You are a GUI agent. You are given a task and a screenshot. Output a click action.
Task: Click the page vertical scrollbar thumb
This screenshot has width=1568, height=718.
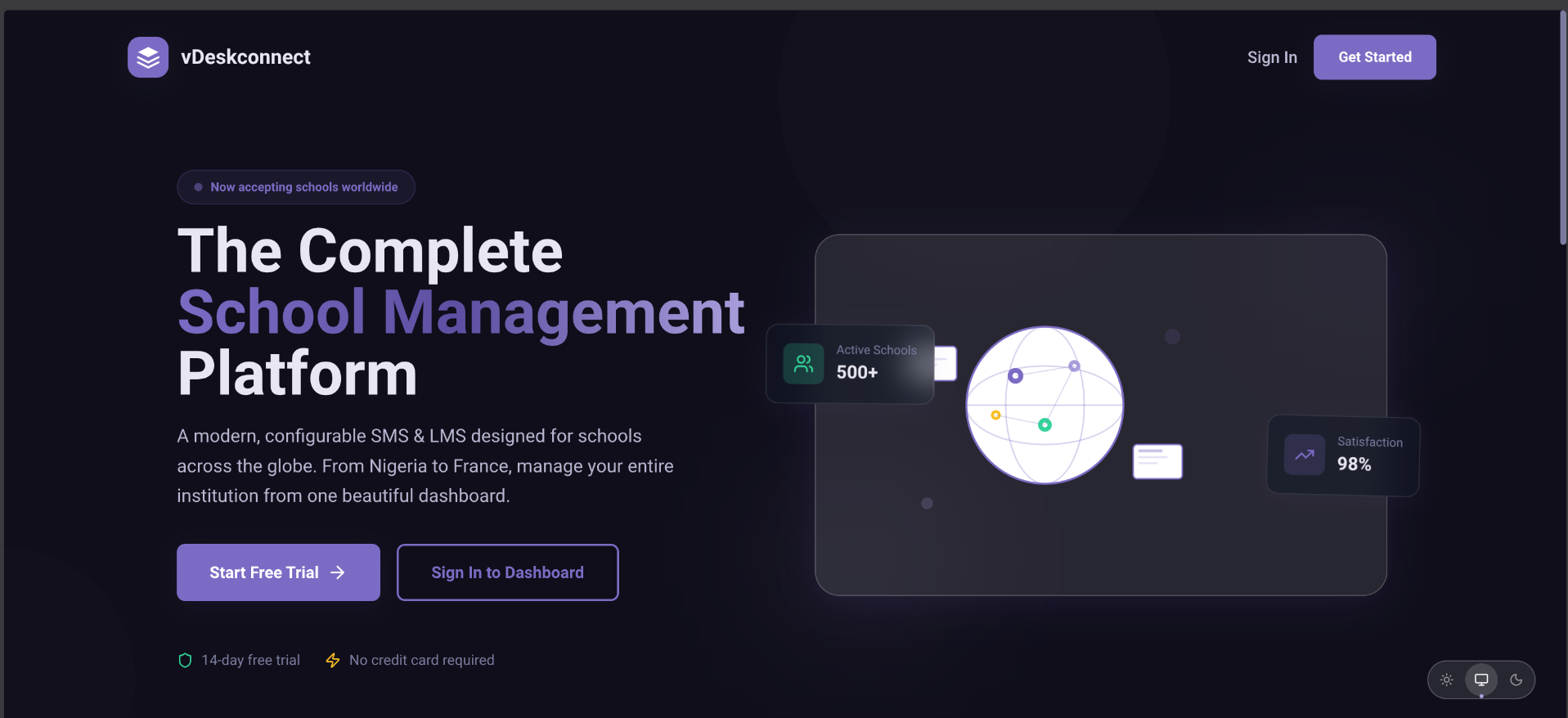(1563, 129)
